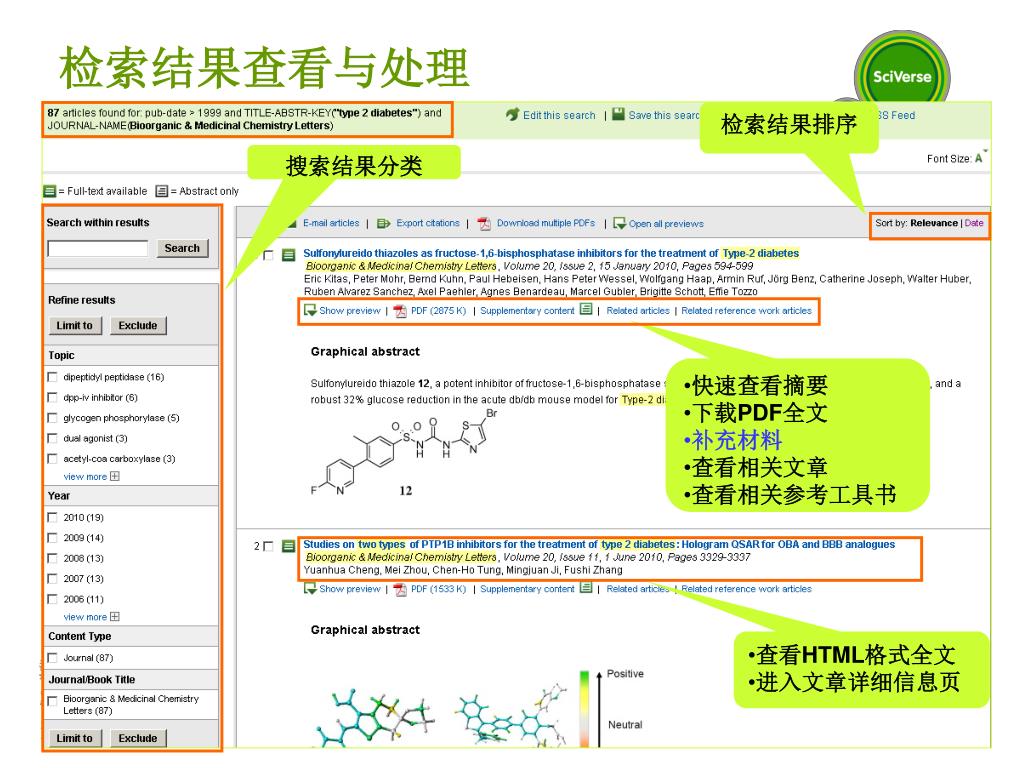Click the bottom Limit to button
The height and width of the screenshot is (768, 1024).
tap(75, 738)
